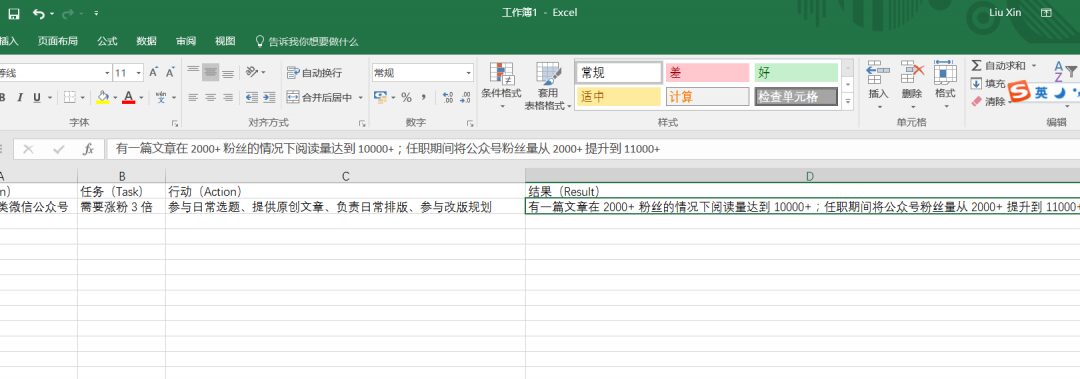Open the 公式 tab
1080x379 pixels.
(107, 41)
